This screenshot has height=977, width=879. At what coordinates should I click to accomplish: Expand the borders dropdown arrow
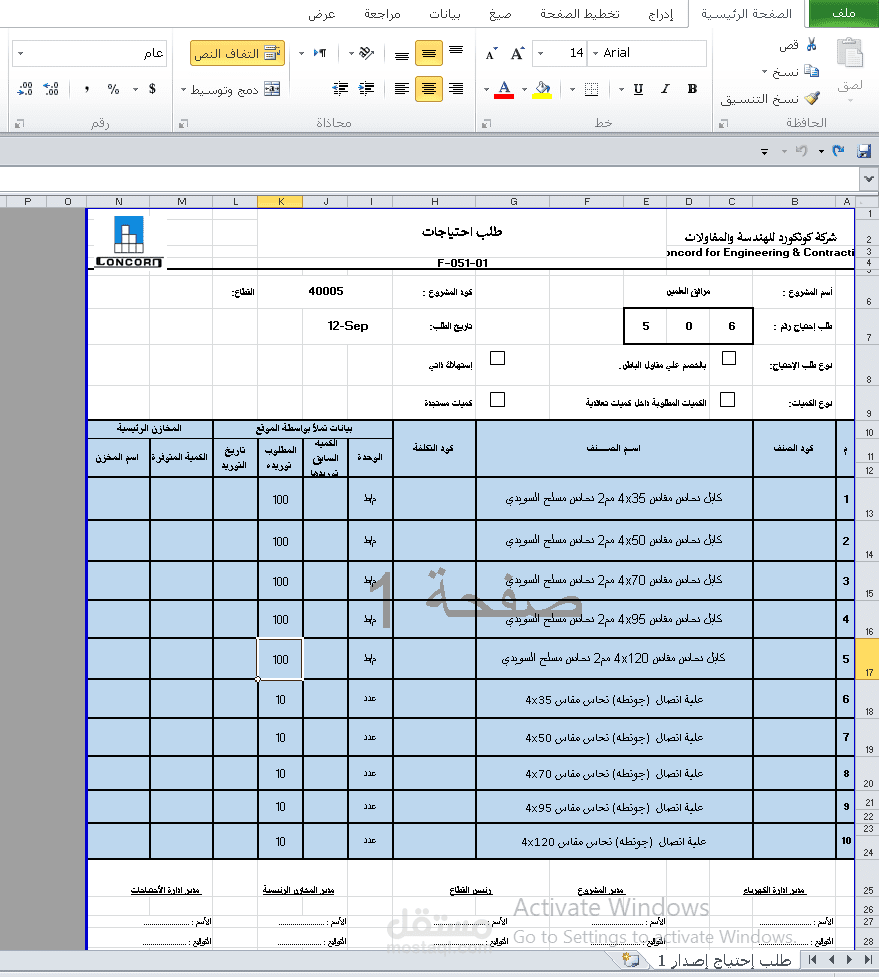pyautogui.click(x=572, y=89)
